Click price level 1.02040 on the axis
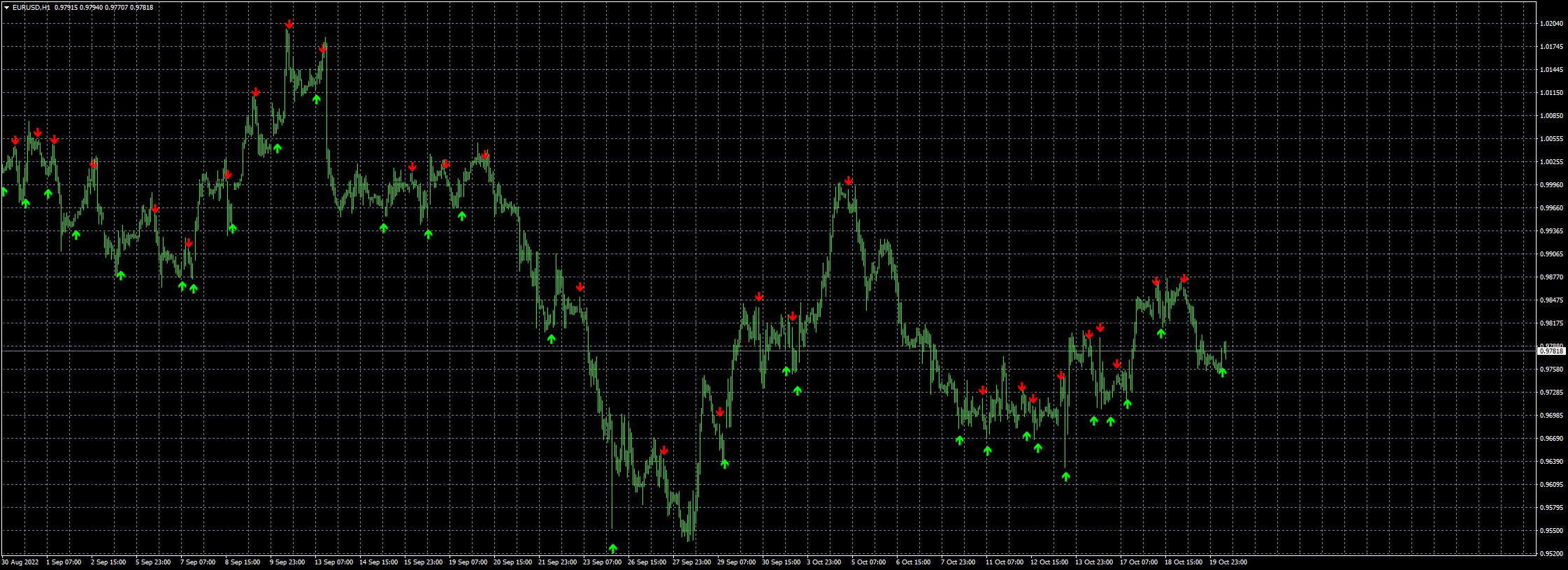This screenshot has height=570, width=1568. [1551, 24]
